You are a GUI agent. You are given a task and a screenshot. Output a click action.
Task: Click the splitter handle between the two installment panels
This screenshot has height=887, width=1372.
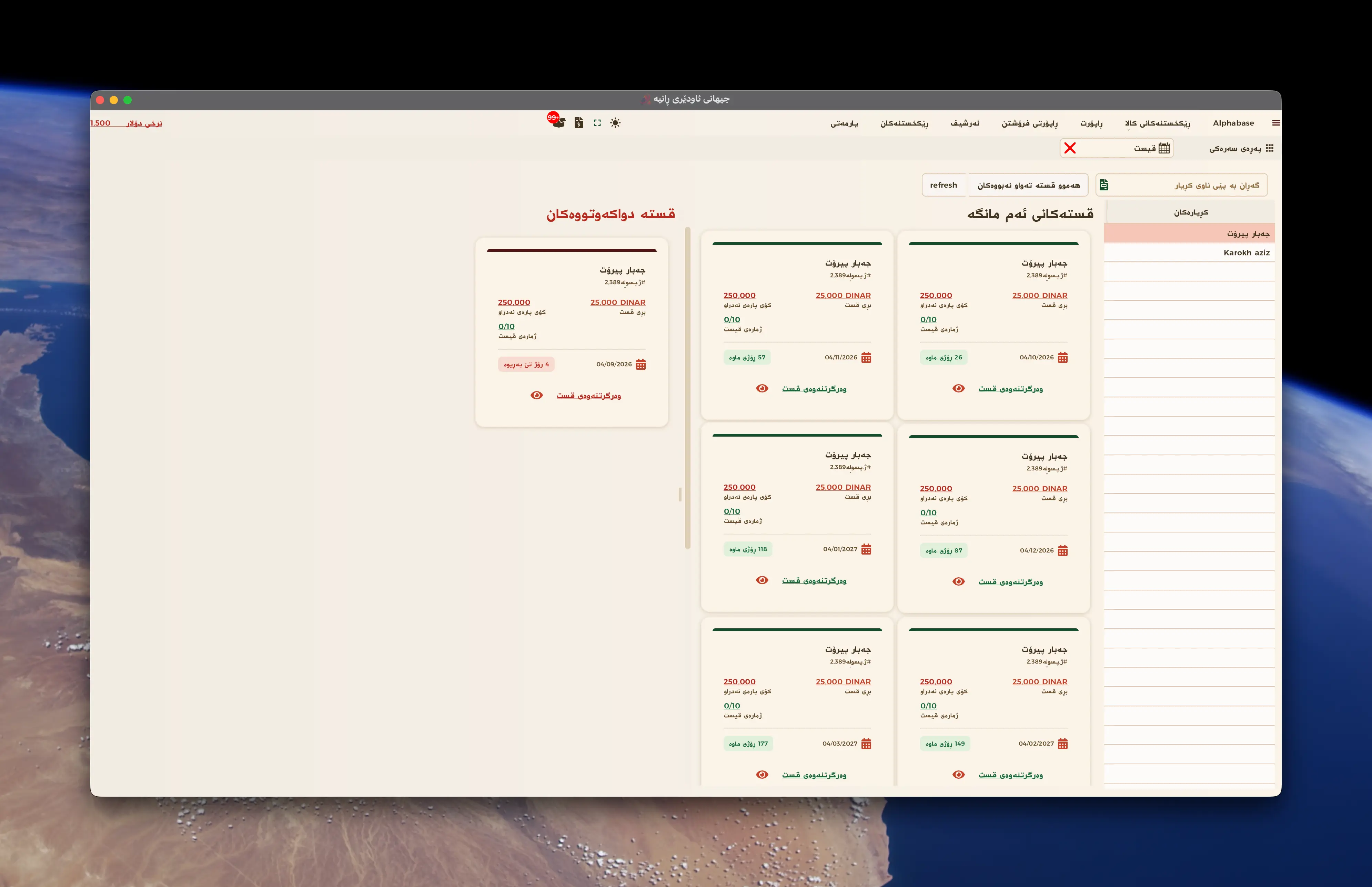coord(680,494)
